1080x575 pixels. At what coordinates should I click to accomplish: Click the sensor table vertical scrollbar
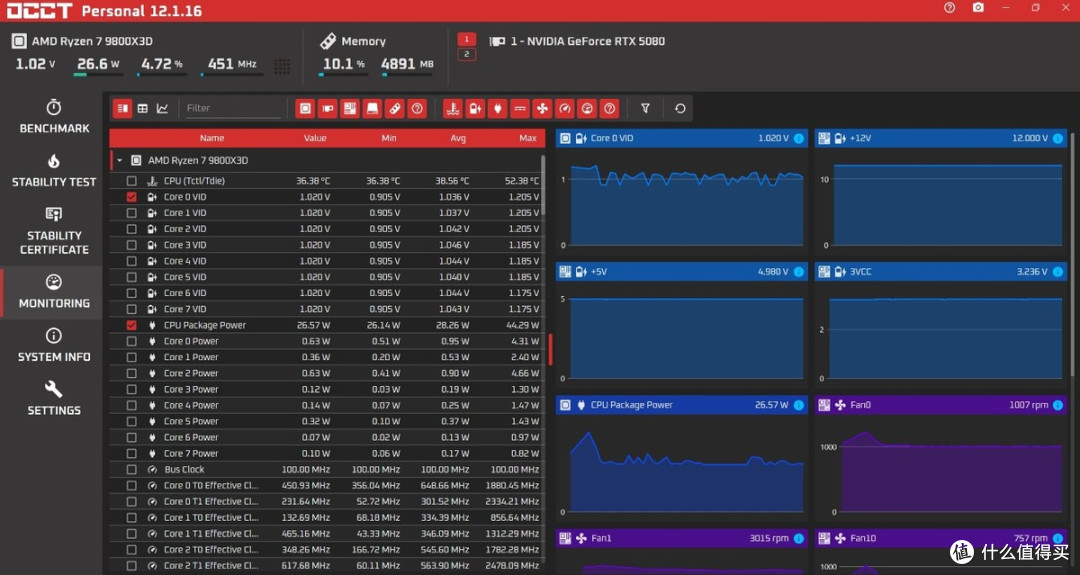click(543, 186)
